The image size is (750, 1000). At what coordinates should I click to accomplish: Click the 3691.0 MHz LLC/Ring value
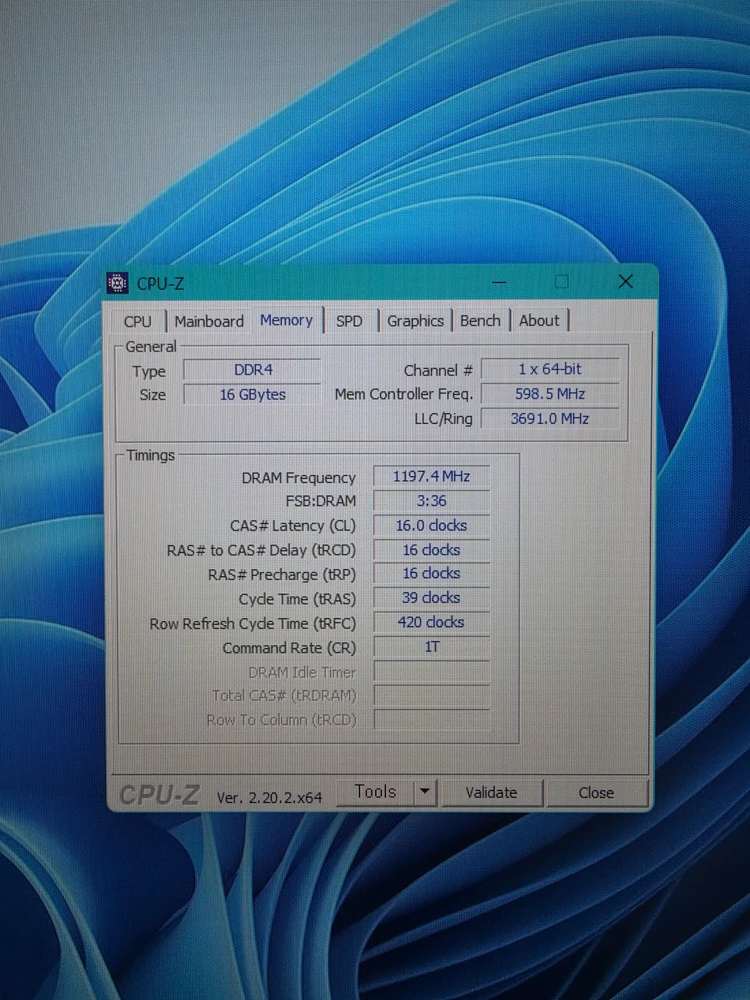[x=550, y=419]
